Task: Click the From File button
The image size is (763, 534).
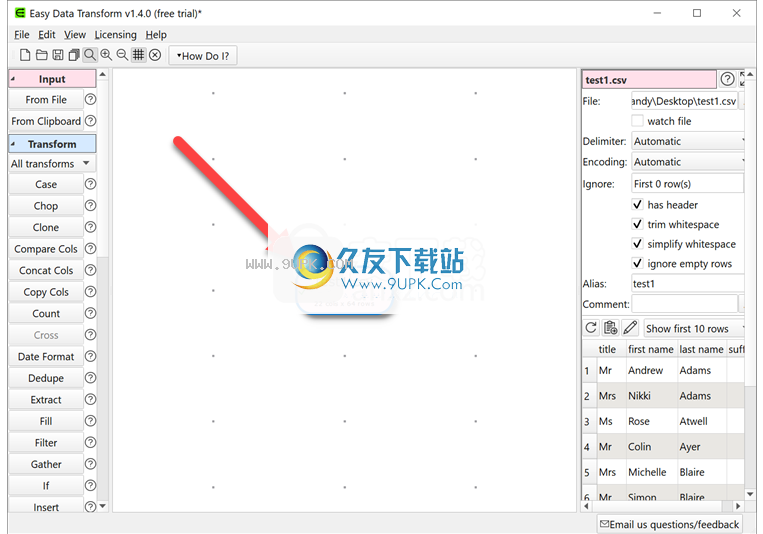Action: click(46, 100)
